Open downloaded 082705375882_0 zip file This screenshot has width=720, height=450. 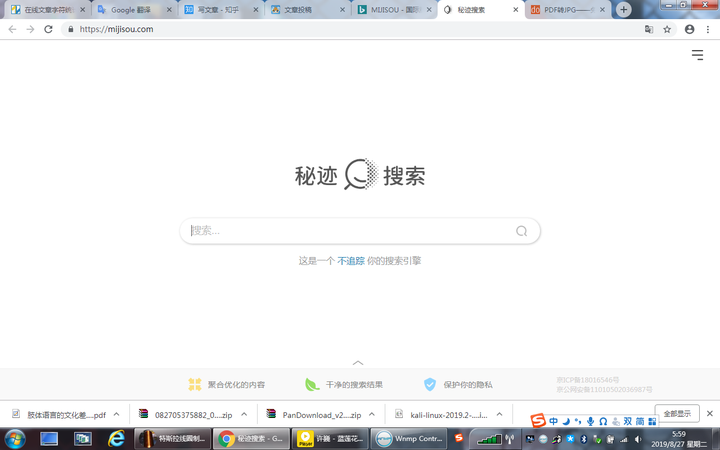(186, 415)
